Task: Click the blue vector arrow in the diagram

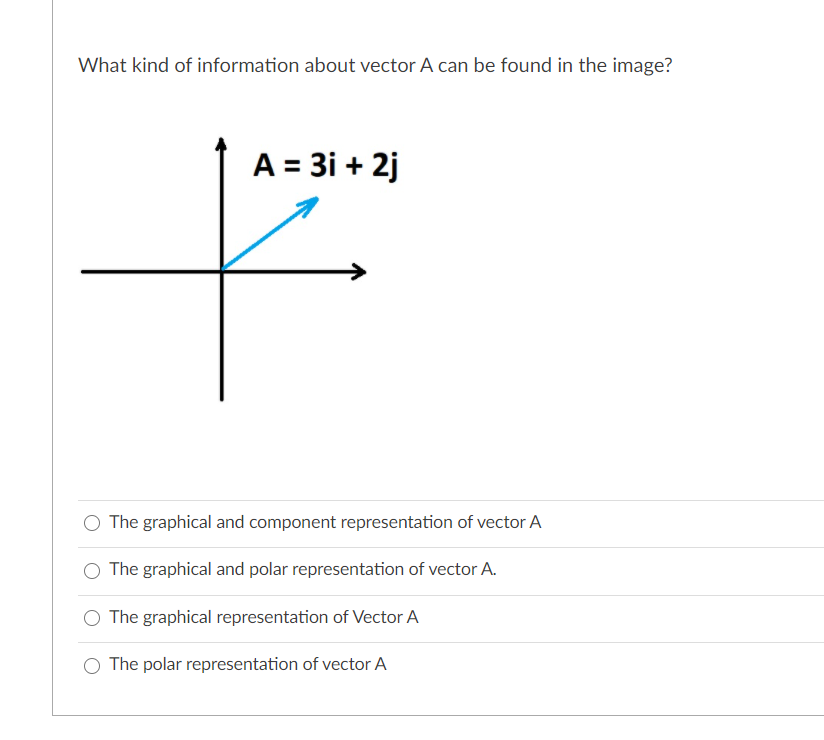Action: 270,235
